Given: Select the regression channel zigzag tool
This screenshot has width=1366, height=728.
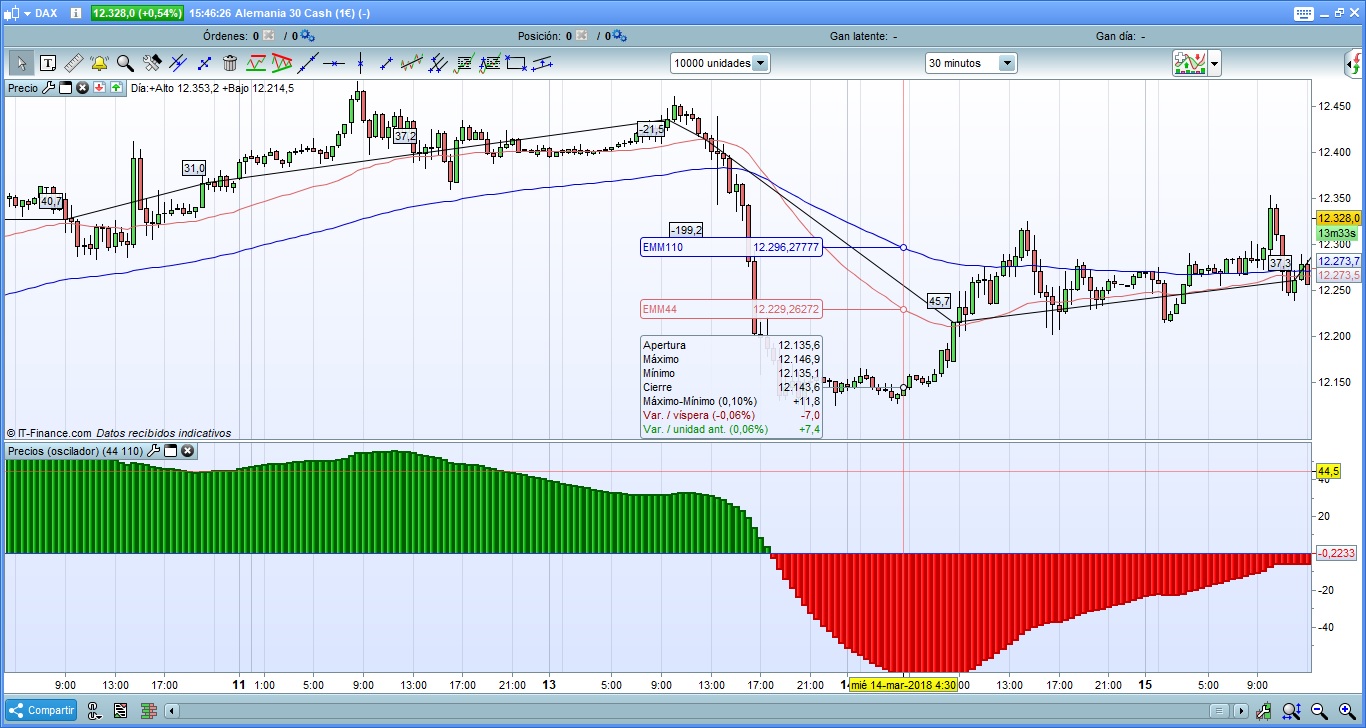Looking at the screenshot, I should point(412,63).
